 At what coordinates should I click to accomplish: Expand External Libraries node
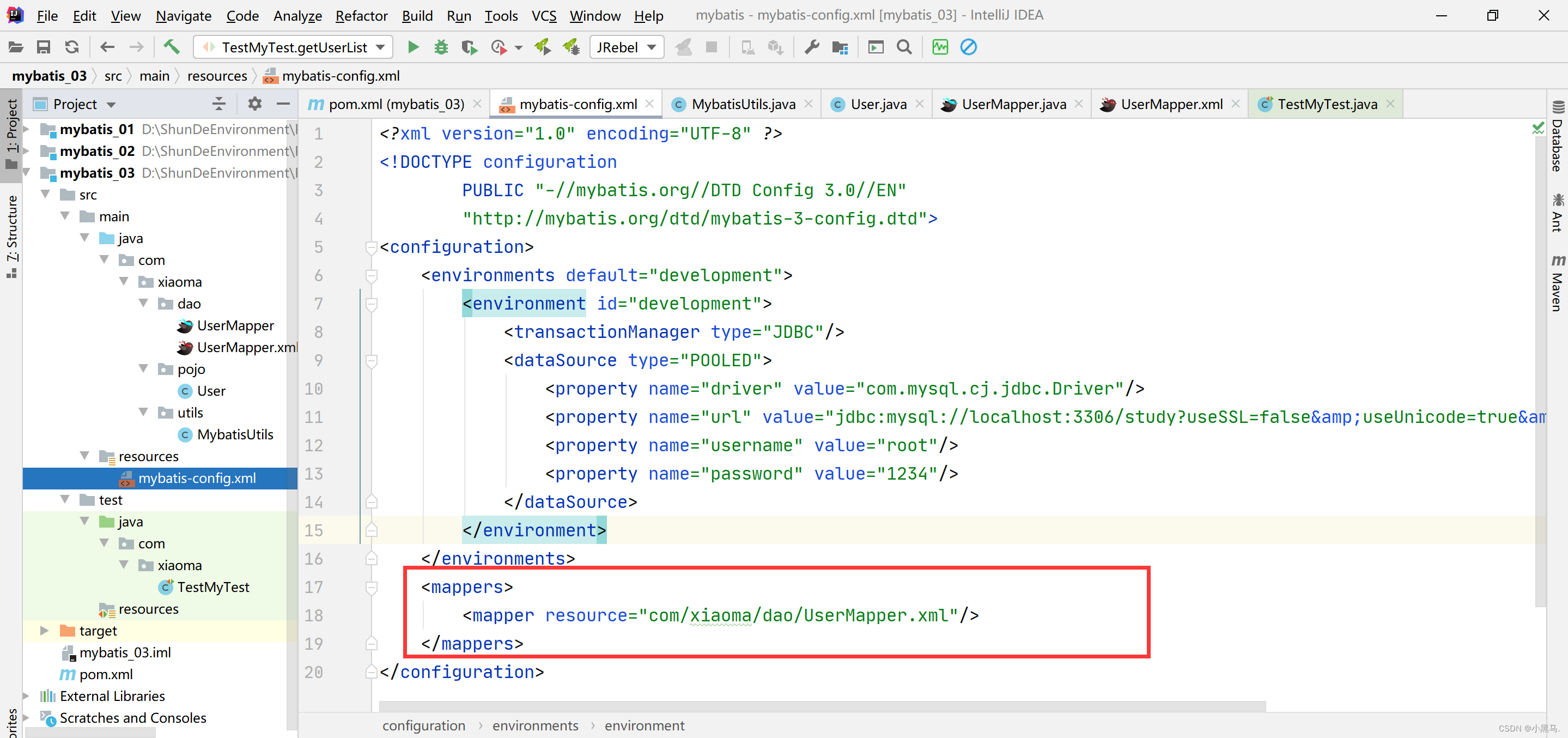pyautogui.click(x=27, y=695)
